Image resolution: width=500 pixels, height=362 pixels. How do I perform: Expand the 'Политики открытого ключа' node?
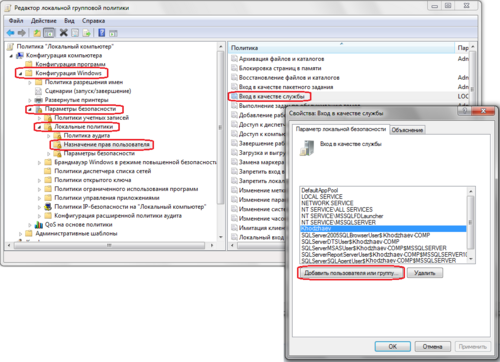coord(39,180)
